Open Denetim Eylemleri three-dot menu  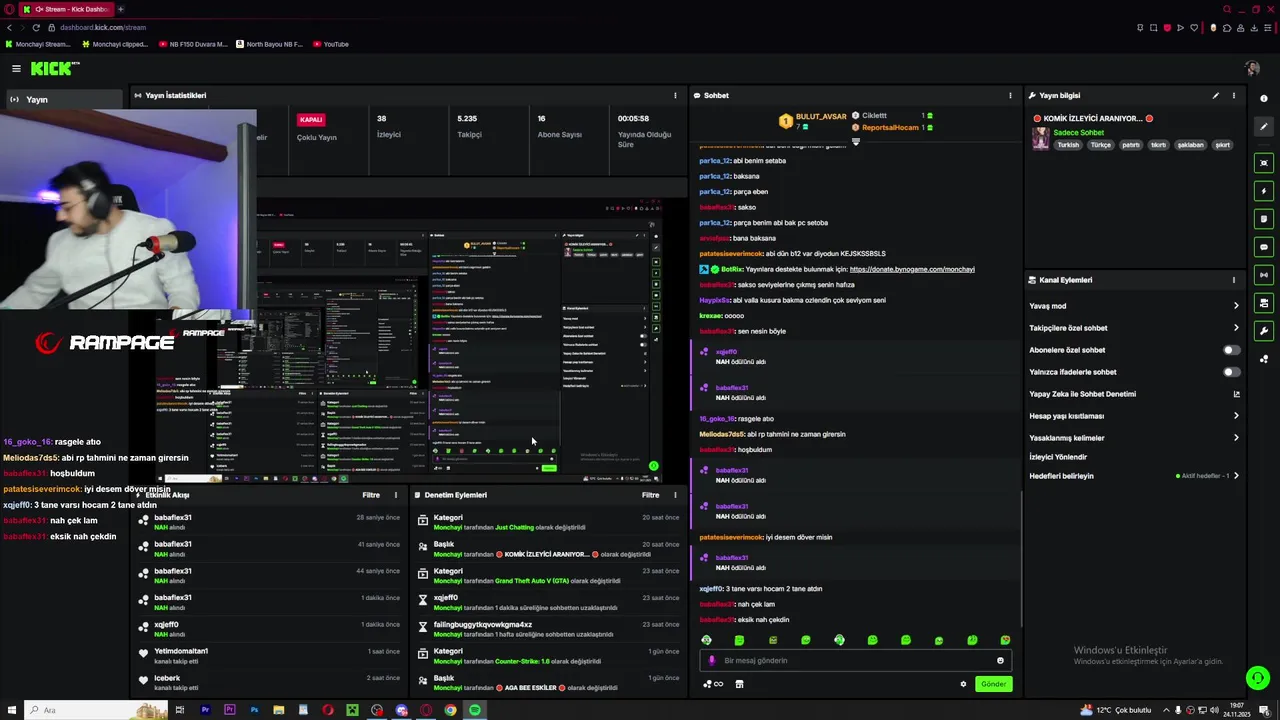pos(675,495)
